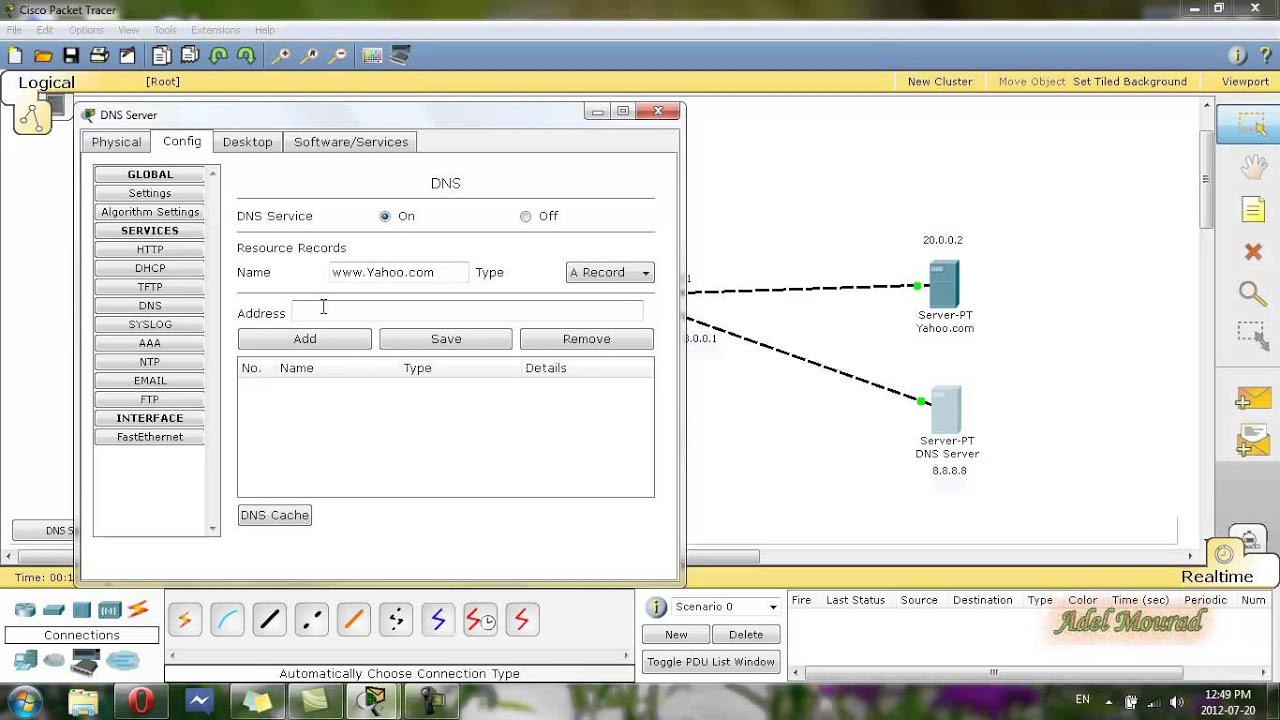
Task: Activate the Delete red X tool
Action: (1253, 252)
